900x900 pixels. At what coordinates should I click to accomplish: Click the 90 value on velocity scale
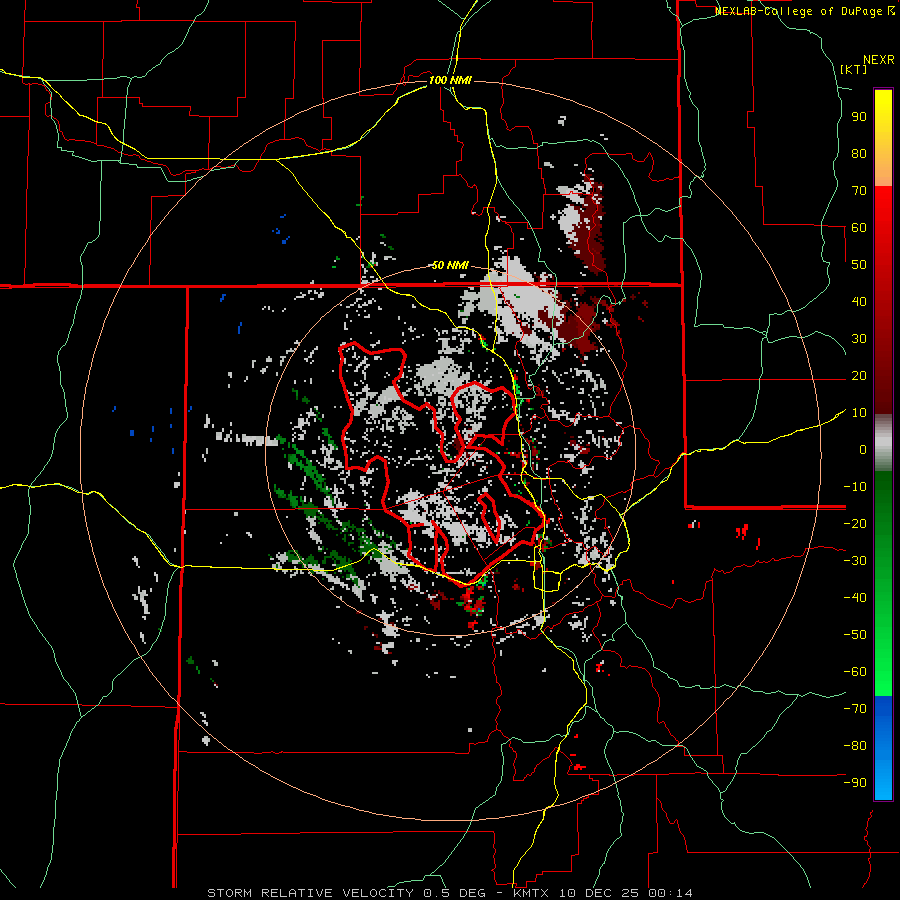859,117
